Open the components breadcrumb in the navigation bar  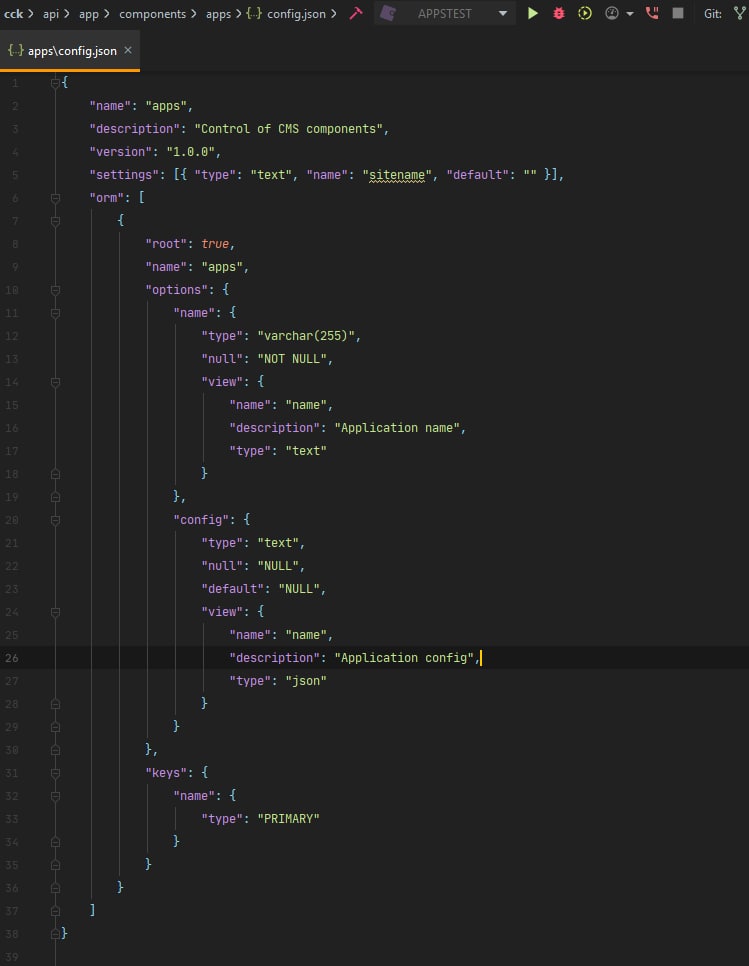click(x=152, y=14)
